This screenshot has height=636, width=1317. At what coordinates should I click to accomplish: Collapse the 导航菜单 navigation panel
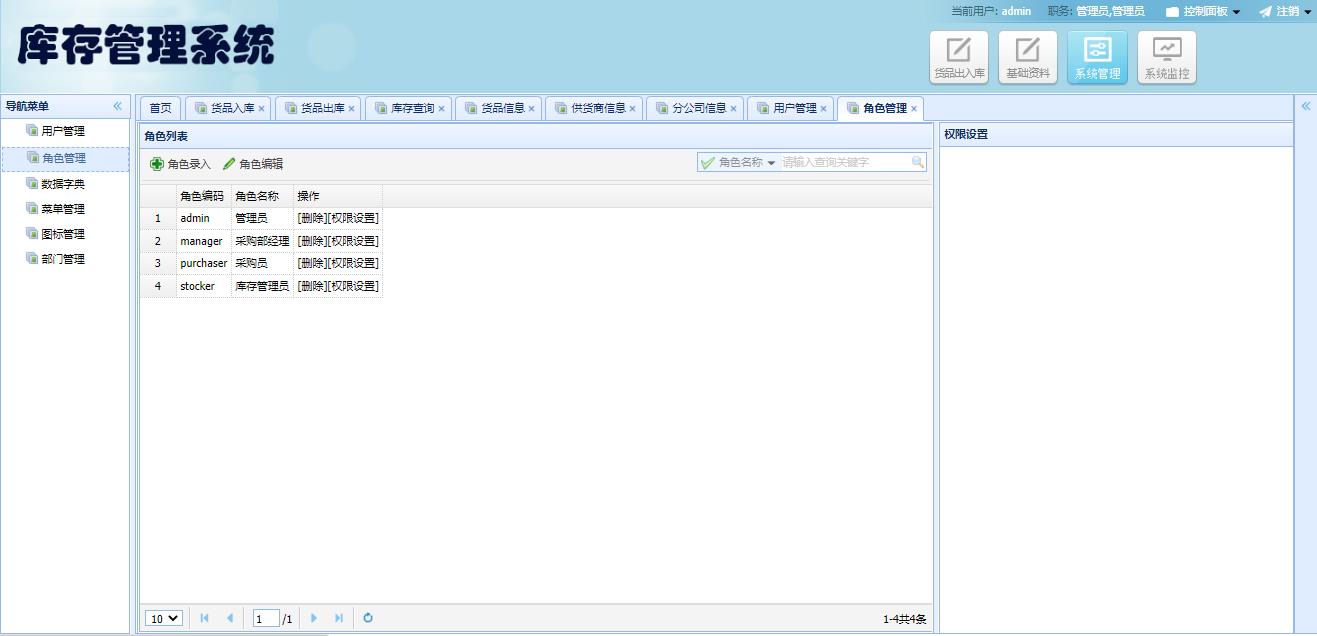117,106
